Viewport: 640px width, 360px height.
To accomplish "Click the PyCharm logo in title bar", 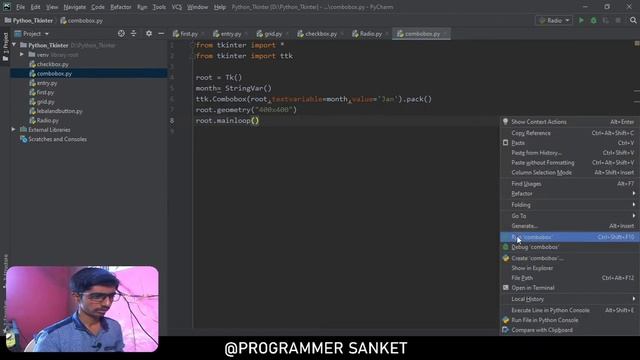I will 7,7.
